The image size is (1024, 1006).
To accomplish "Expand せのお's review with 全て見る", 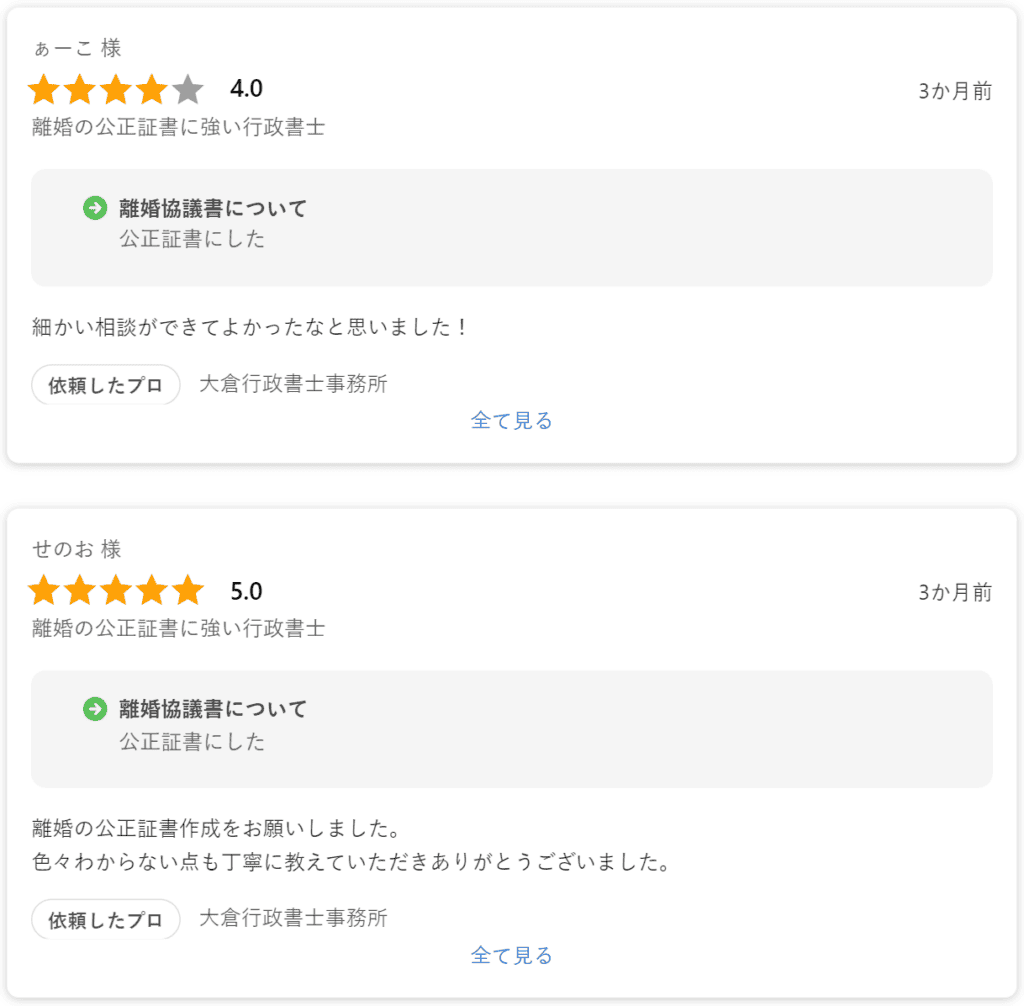I will point(511,956).
